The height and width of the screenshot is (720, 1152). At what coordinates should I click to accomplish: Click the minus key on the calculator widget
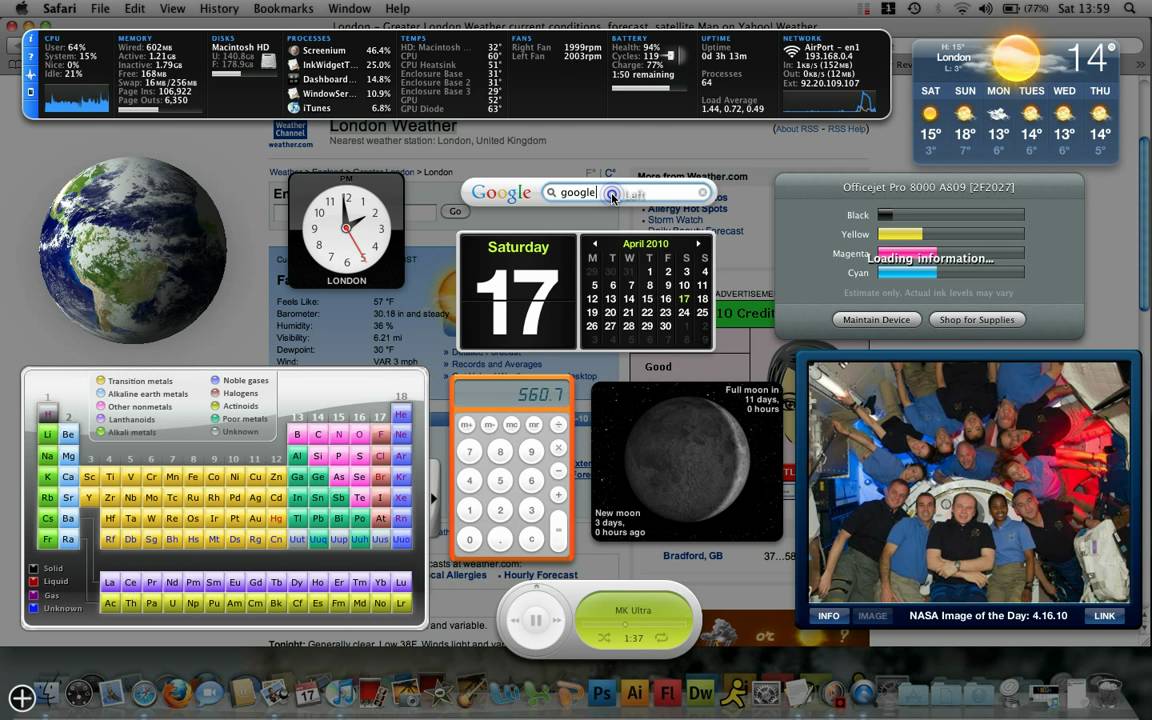(x=558, y=470)
